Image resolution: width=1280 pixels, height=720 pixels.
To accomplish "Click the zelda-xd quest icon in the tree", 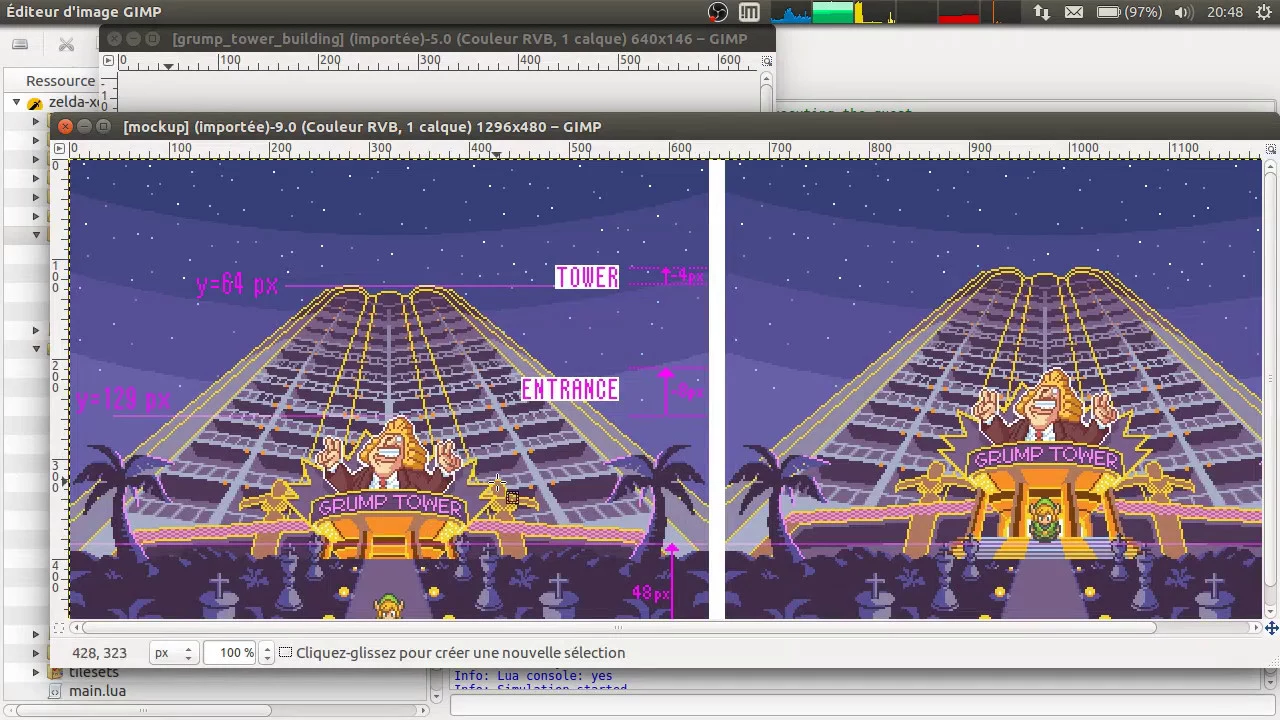I will [x=35, y=102].
